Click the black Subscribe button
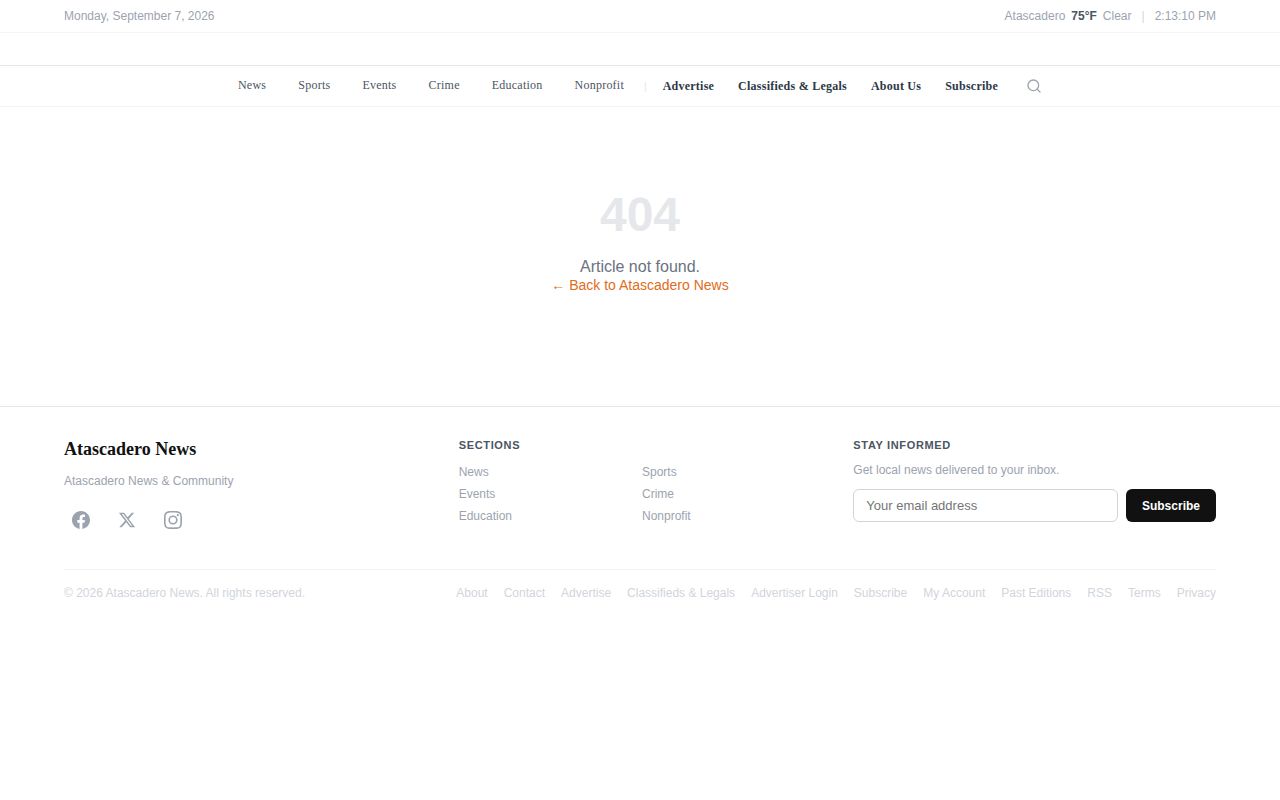The image size is (1280, 800). click(x=1171, y=506)
